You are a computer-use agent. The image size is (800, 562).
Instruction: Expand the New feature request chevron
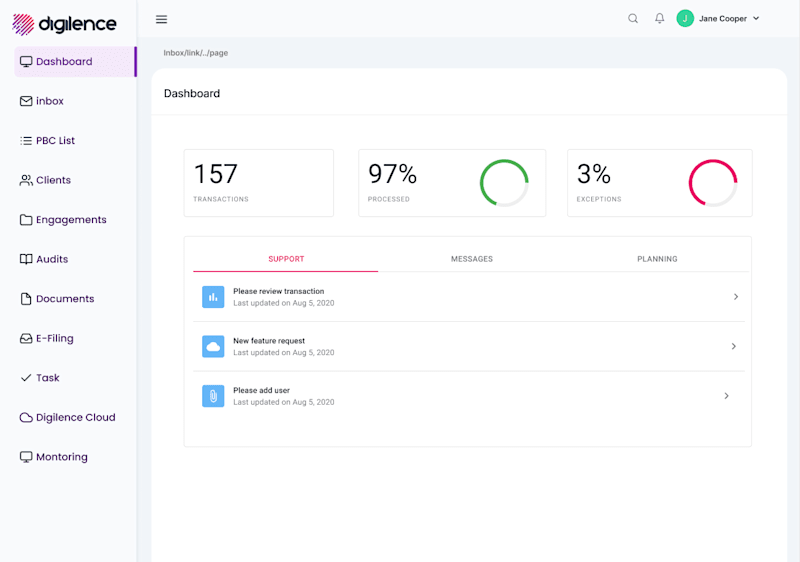[x=733, y=346]
